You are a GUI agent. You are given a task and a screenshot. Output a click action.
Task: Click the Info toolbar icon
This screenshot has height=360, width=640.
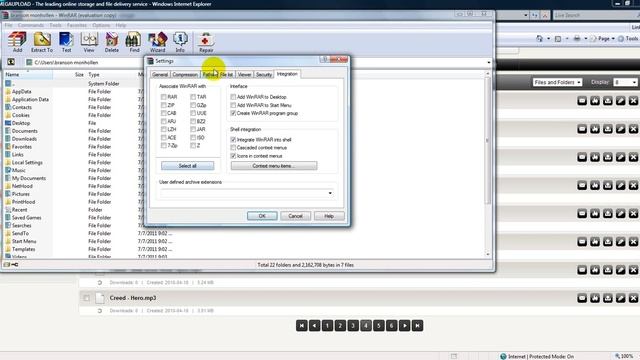coord(180,42)
